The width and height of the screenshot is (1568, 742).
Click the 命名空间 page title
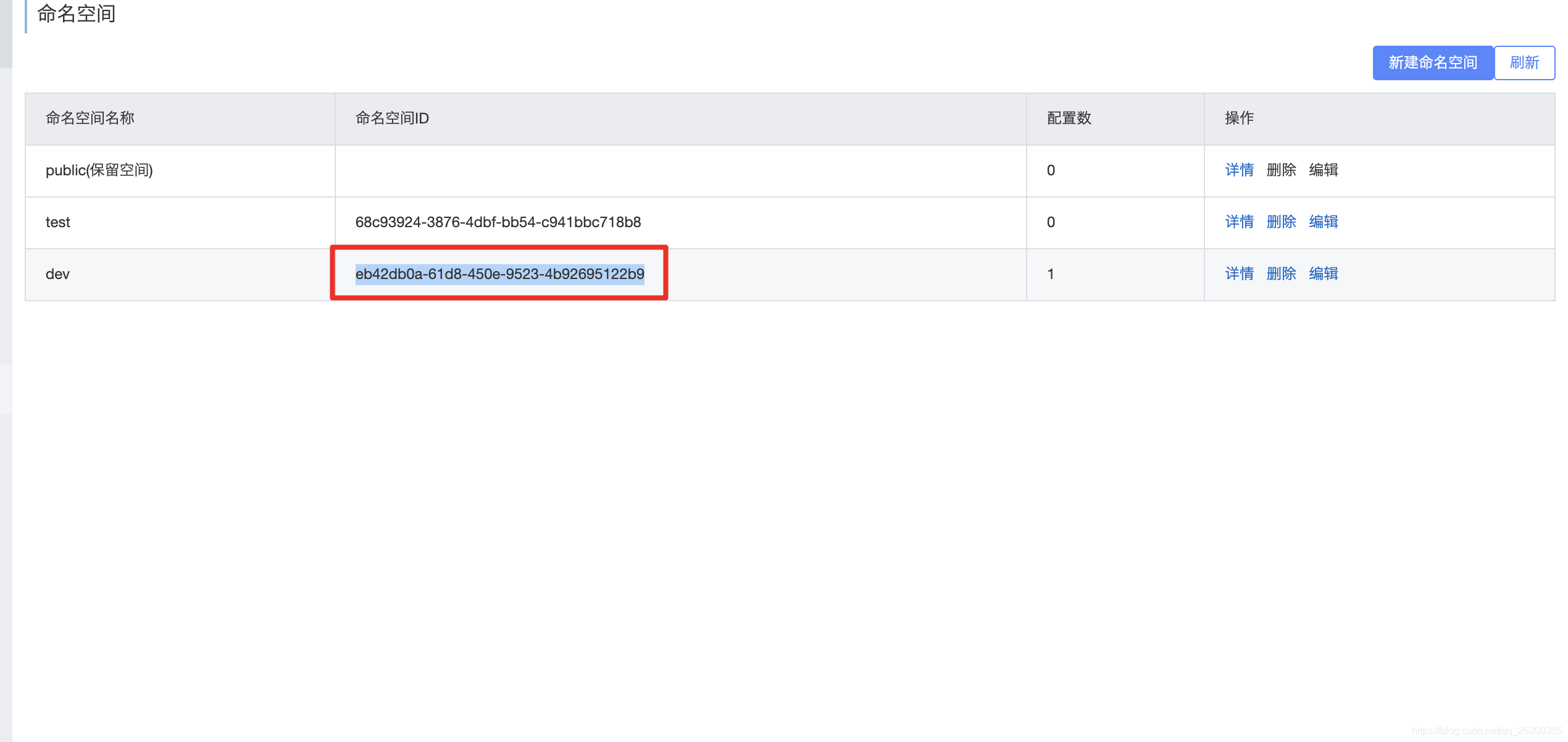[x=77, y=14]
